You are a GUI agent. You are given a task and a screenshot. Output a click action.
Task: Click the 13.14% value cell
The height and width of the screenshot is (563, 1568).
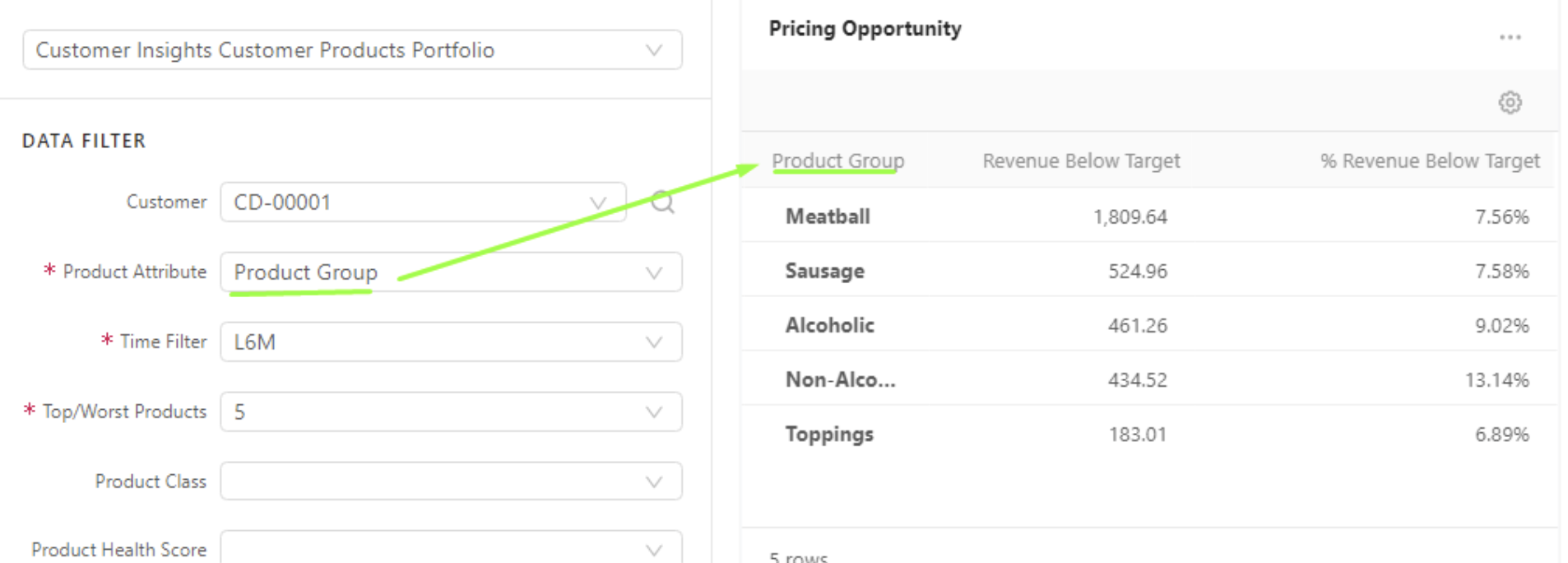1496,379
